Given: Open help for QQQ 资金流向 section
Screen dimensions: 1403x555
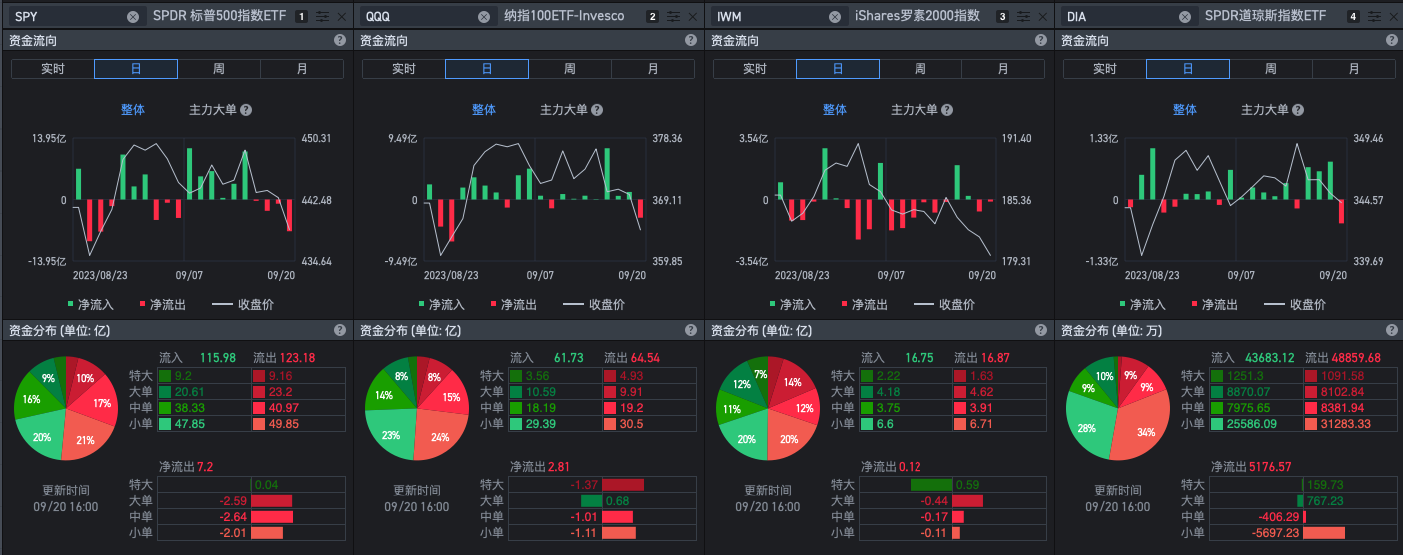Looking at the screenshot, I should point(690,40).
